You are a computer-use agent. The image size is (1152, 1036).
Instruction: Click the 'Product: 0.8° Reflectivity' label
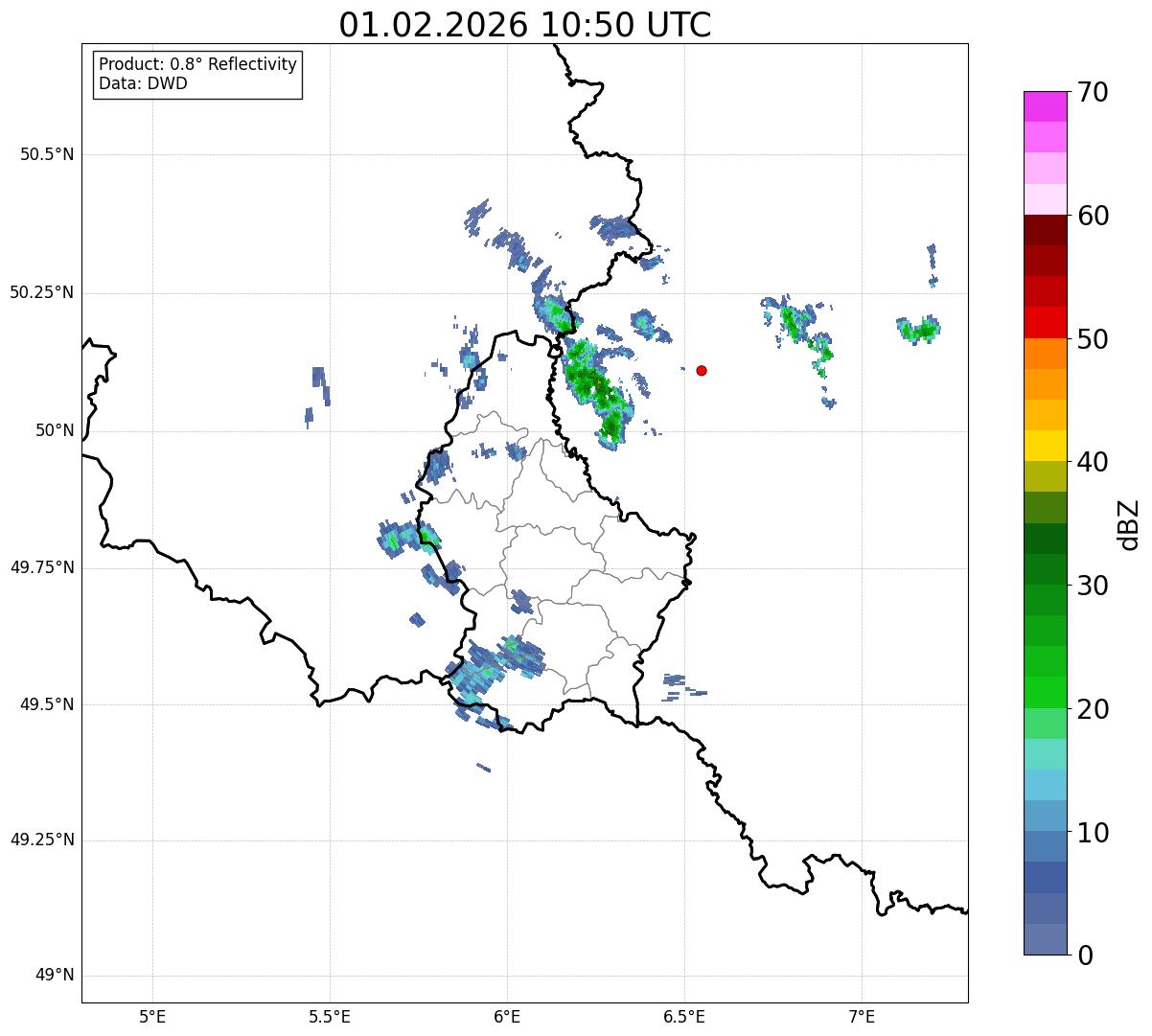tap(198, 64)
